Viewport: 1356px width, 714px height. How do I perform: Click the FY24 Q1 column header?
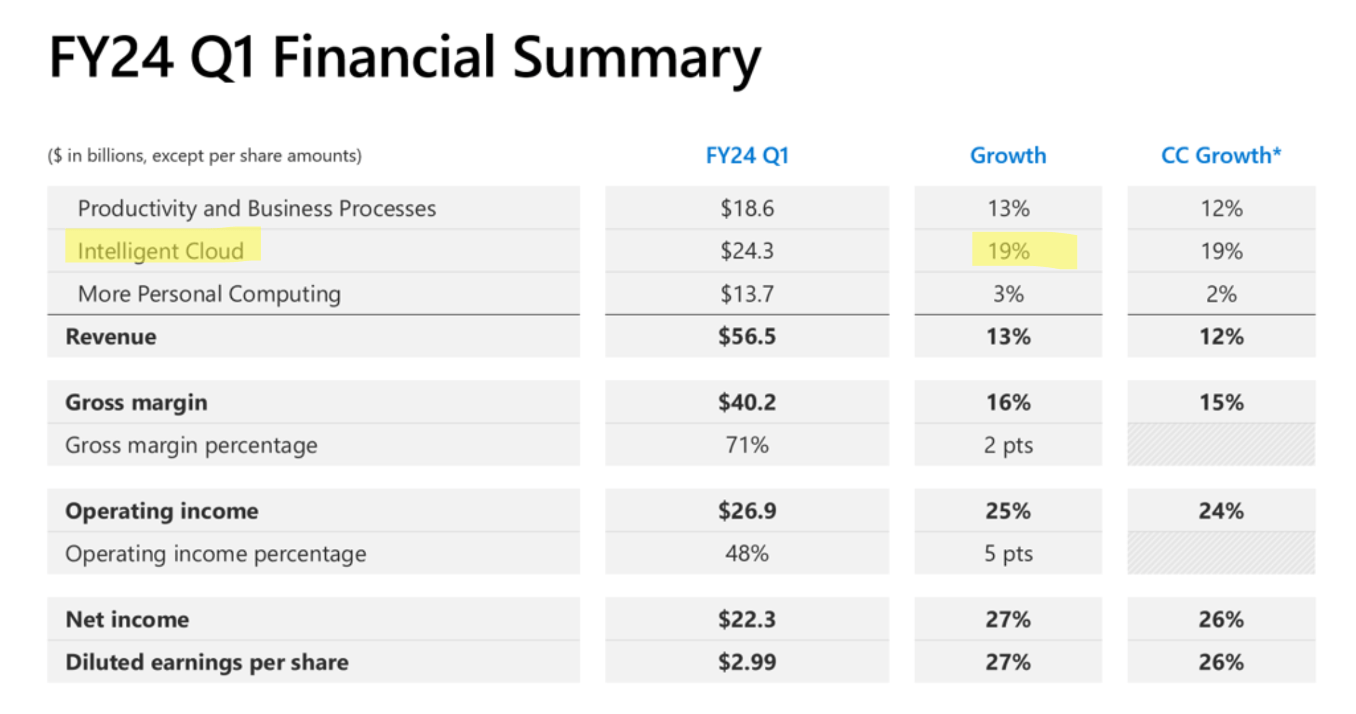click(x=746, y=156)
